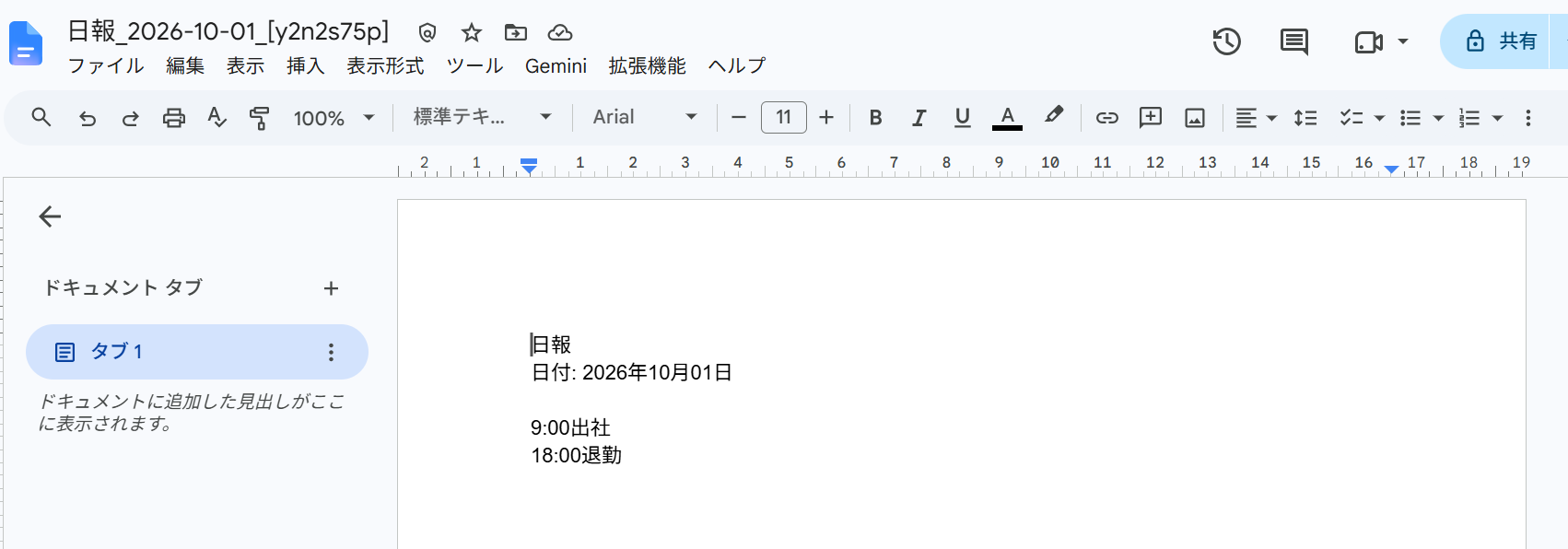Viewport: 1568px width, 549px height.
Task: Click the numbered list icon
Action: click(x=1469, y=118)
